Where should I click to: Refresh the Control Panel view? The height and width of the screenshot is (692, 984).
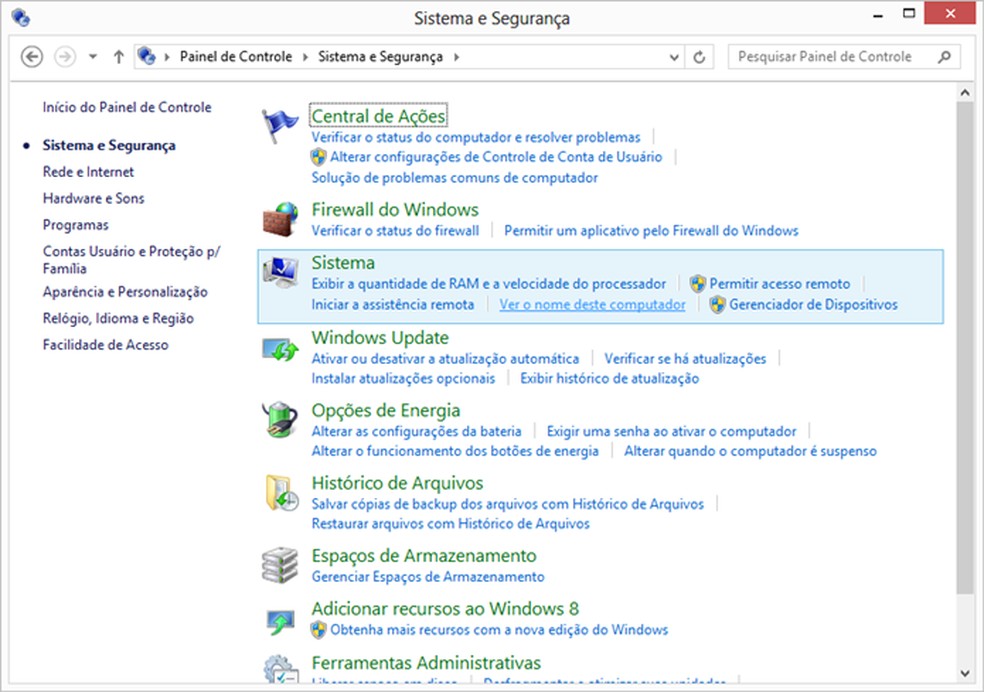click(x=699, y=57)
